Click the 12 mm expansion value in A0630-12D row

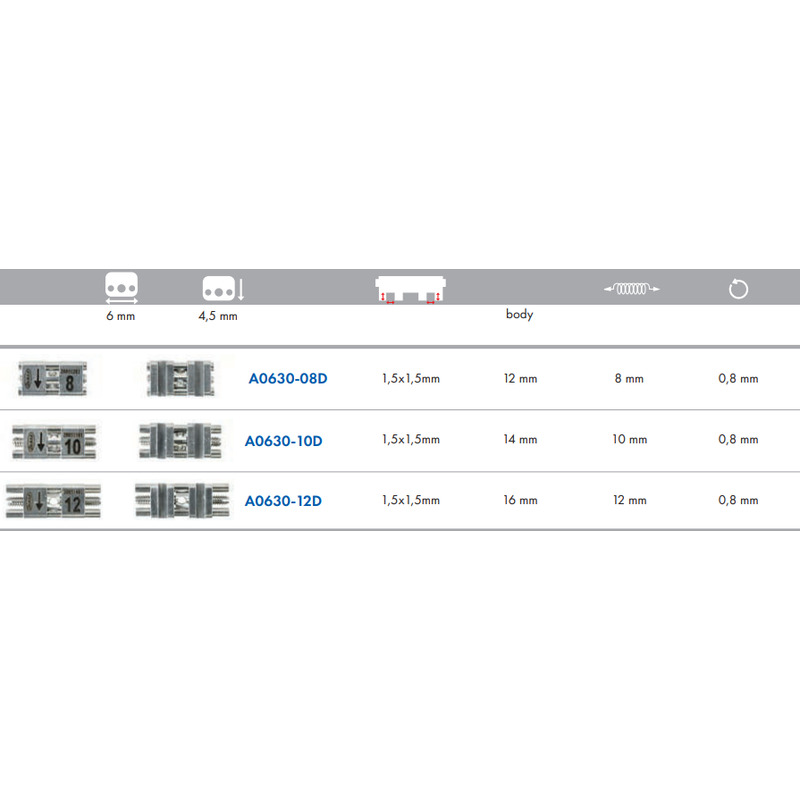point(630,500)
